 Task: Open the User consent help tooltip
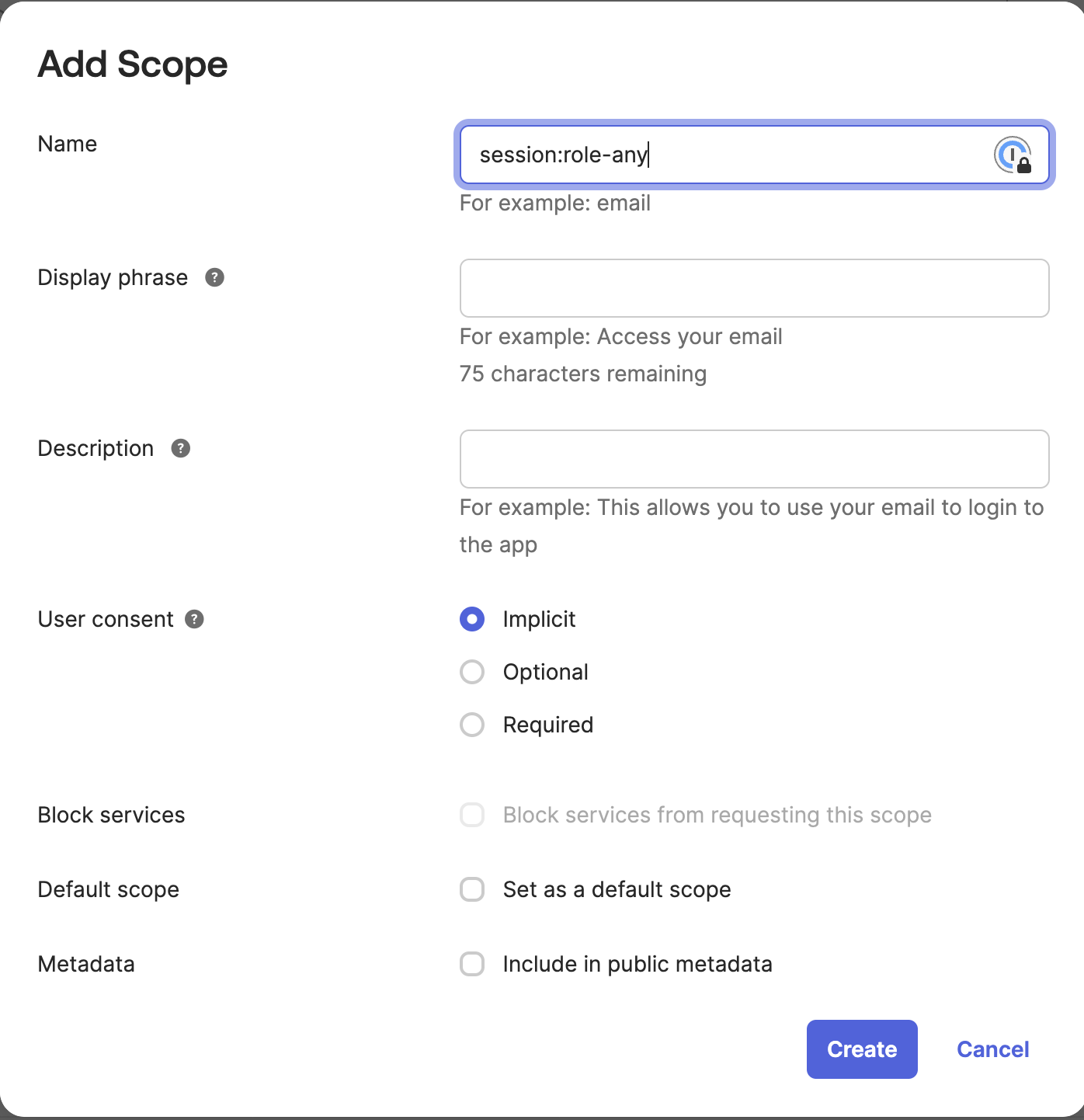point(195,619)
